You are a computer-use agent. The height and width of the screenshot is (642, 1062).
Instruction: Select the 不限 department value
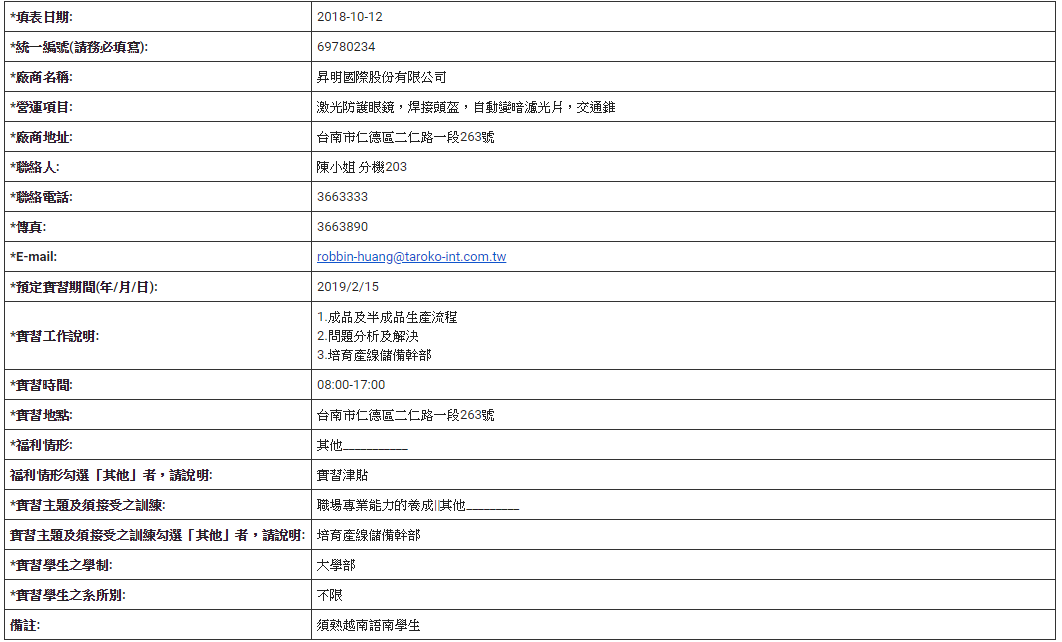coord(330,595)
